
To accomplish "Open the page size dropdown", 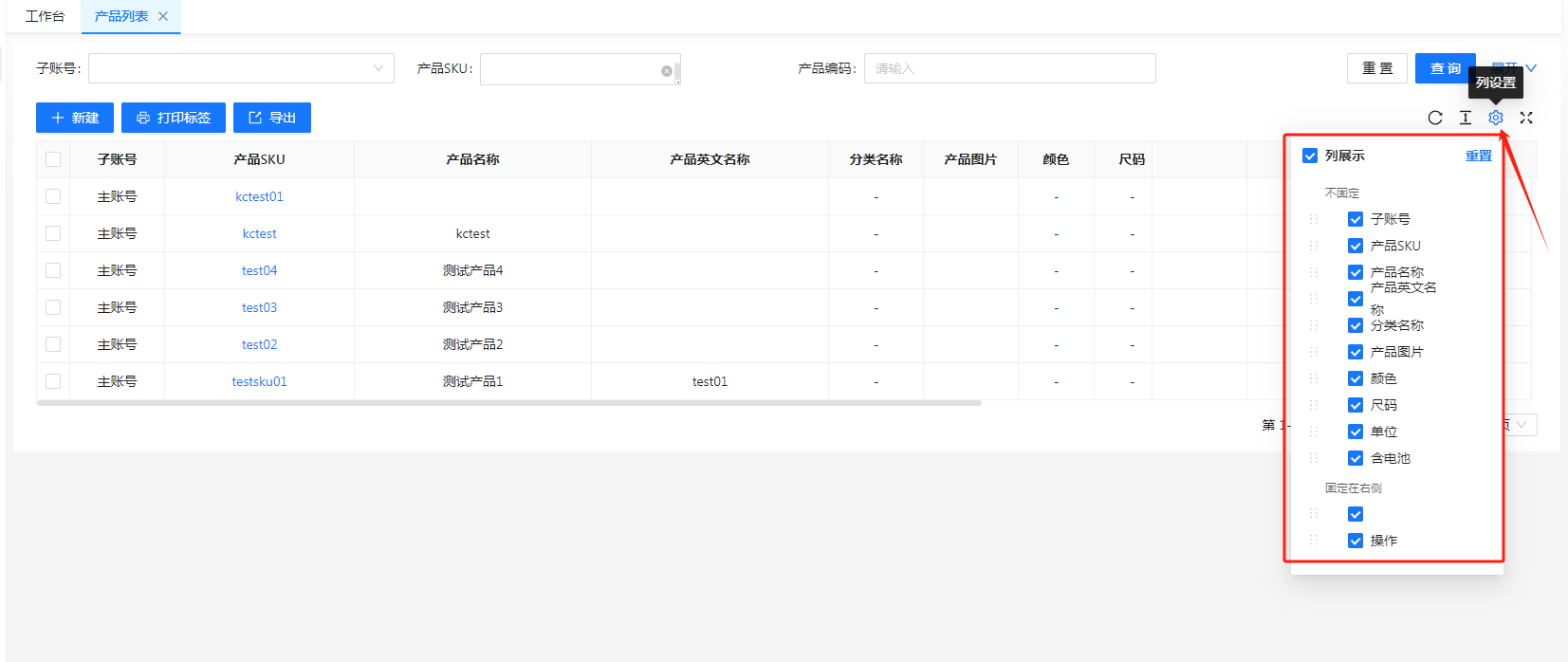I will 1521,425.
